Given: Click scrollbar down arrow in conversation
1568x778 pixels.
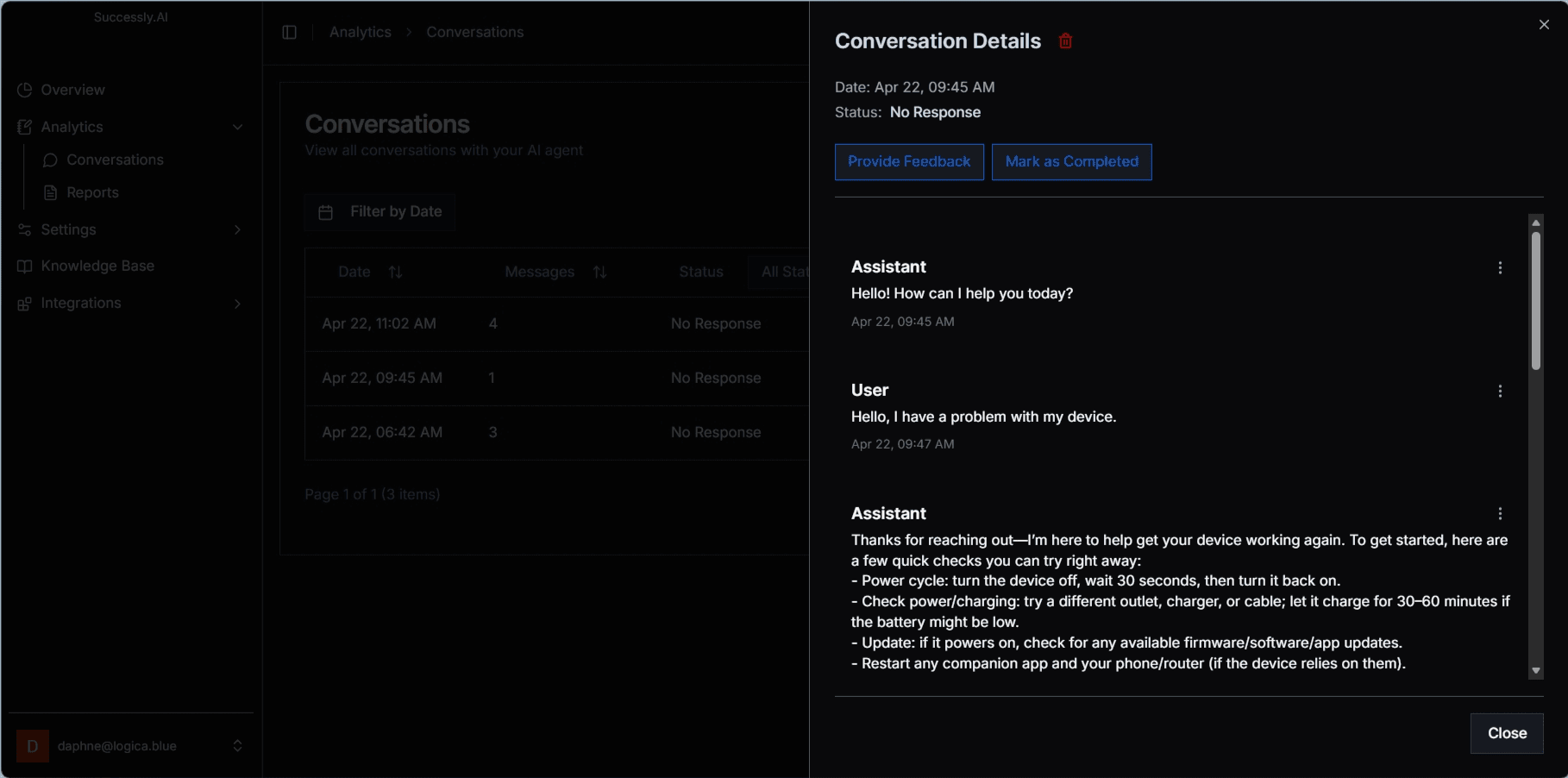Looking at the screenshot, I should coord(1536,671).
